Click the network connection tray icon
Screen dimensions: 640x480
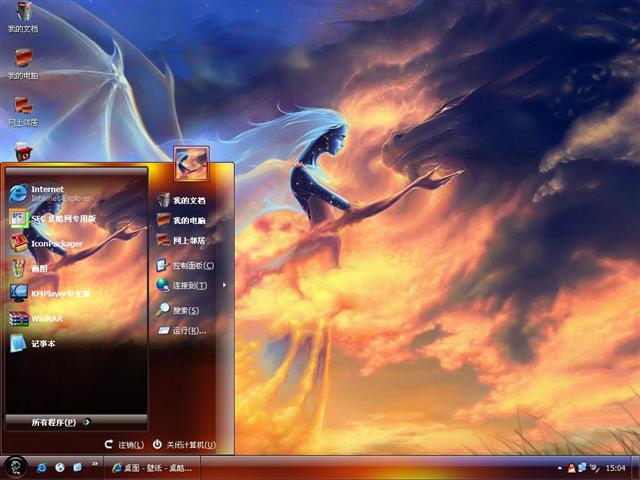click(x=582, y=468)
